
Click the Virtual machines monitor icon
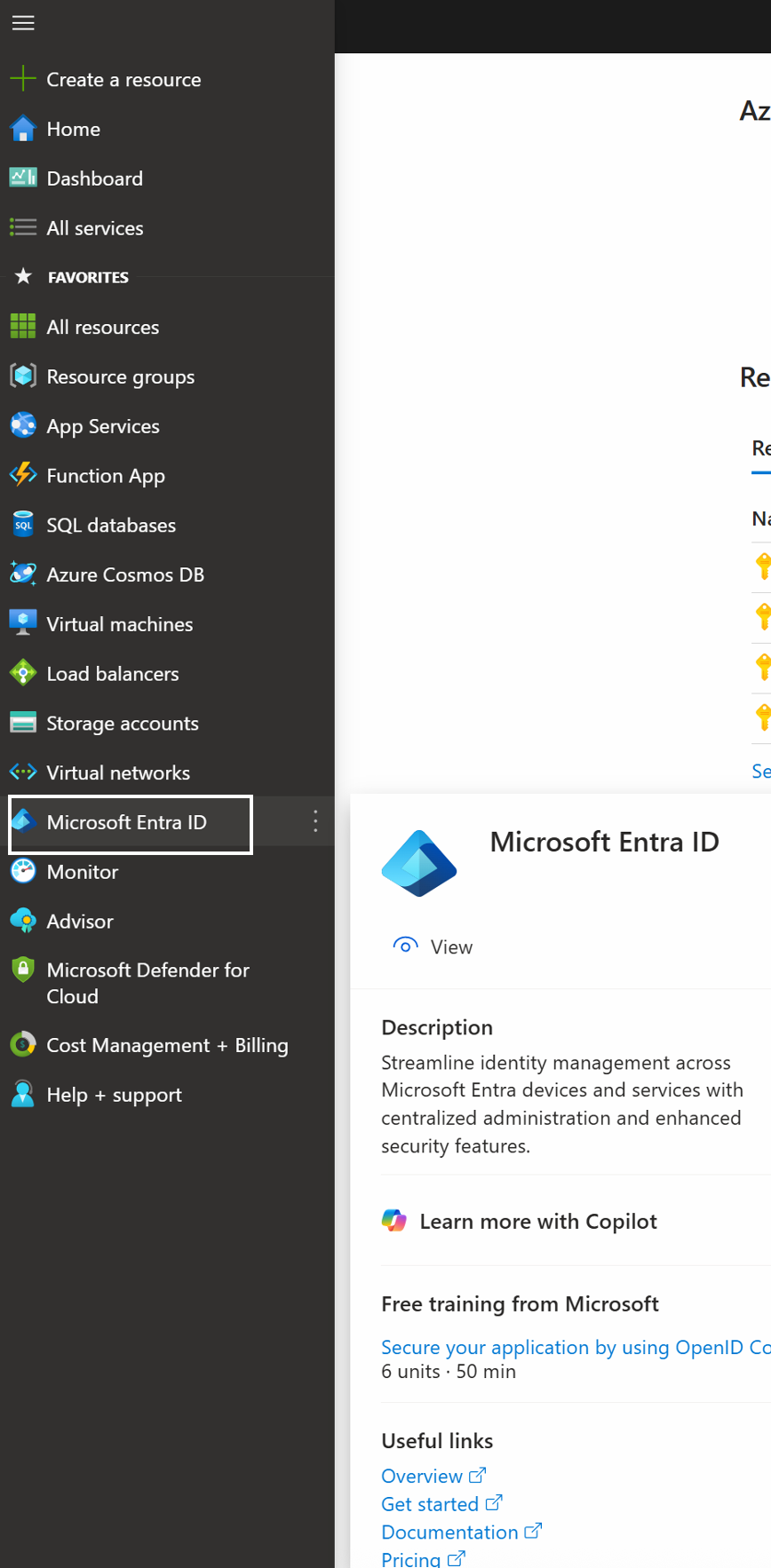pyautogui.click(x=23, y=624)
